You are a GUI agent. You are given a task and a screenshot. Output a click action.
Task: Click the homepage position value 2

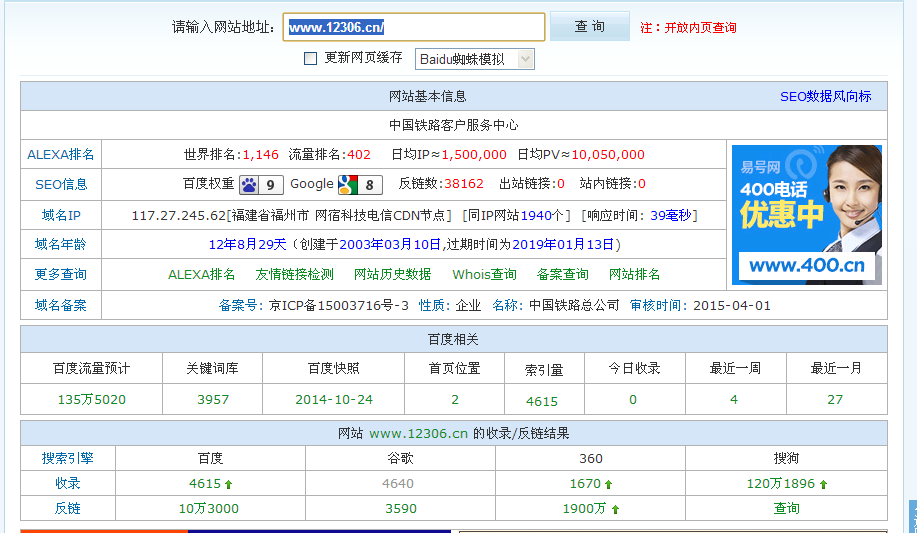(x=455, y=400)
